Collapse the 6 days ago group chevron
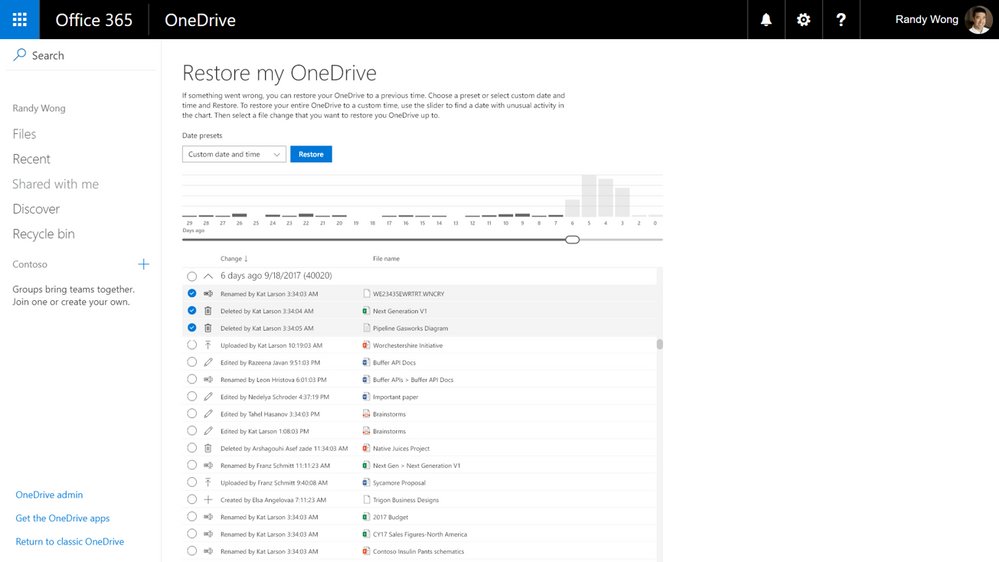 (208, 276)
